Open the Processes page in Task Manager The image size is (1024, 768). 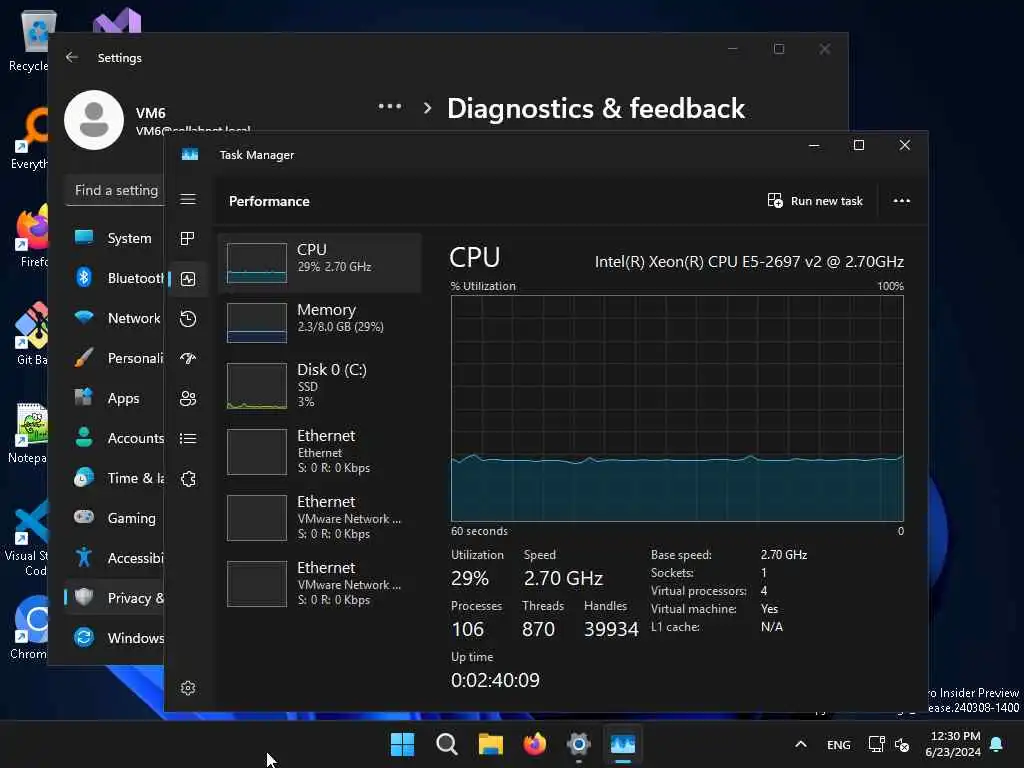coord(188,239)
